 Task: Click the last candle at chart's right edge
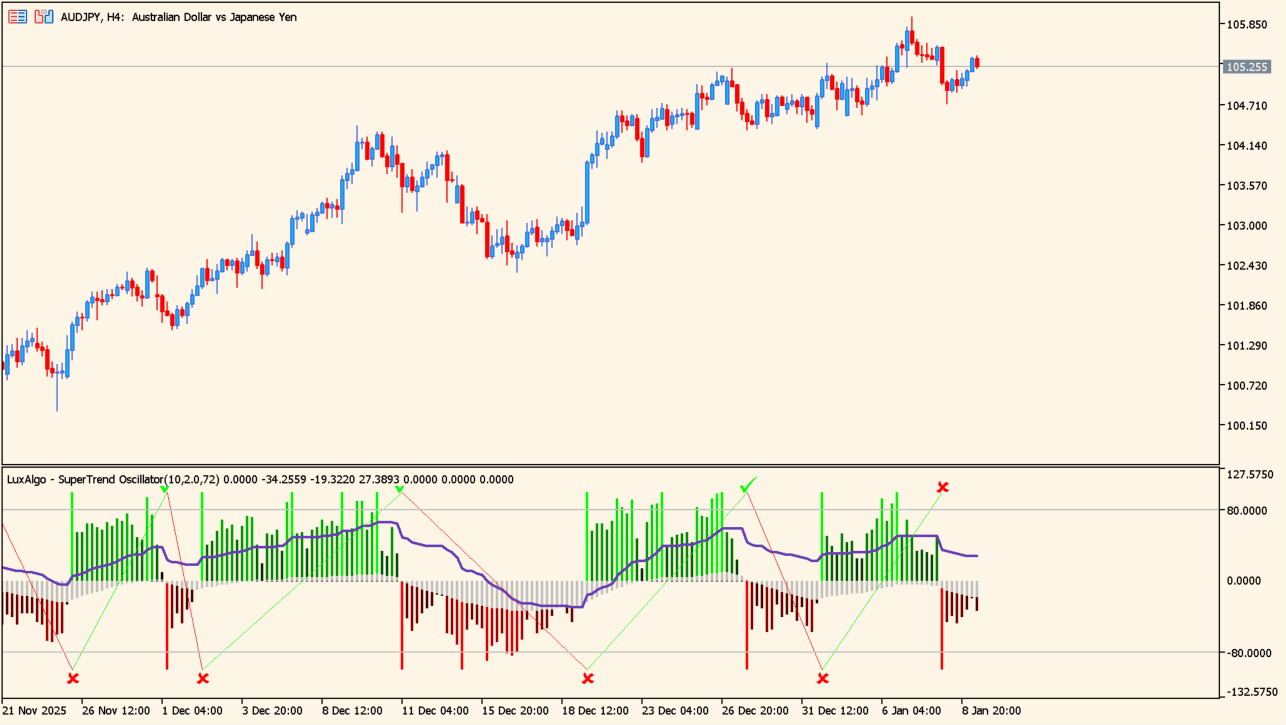(x=977, y=63)
